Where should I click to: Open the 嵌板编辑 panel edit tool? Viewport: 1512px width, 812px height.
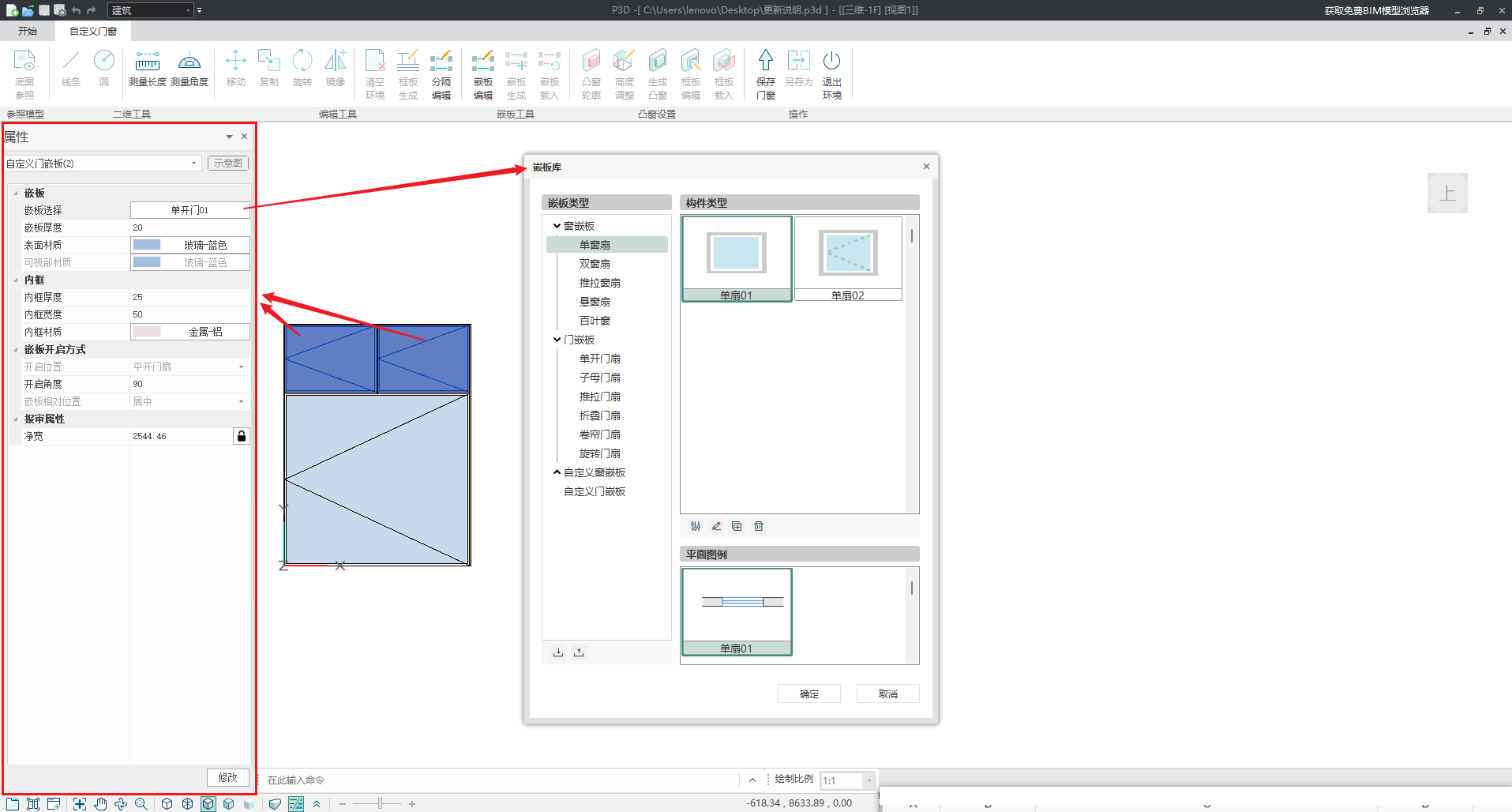(x=483, y=74)
